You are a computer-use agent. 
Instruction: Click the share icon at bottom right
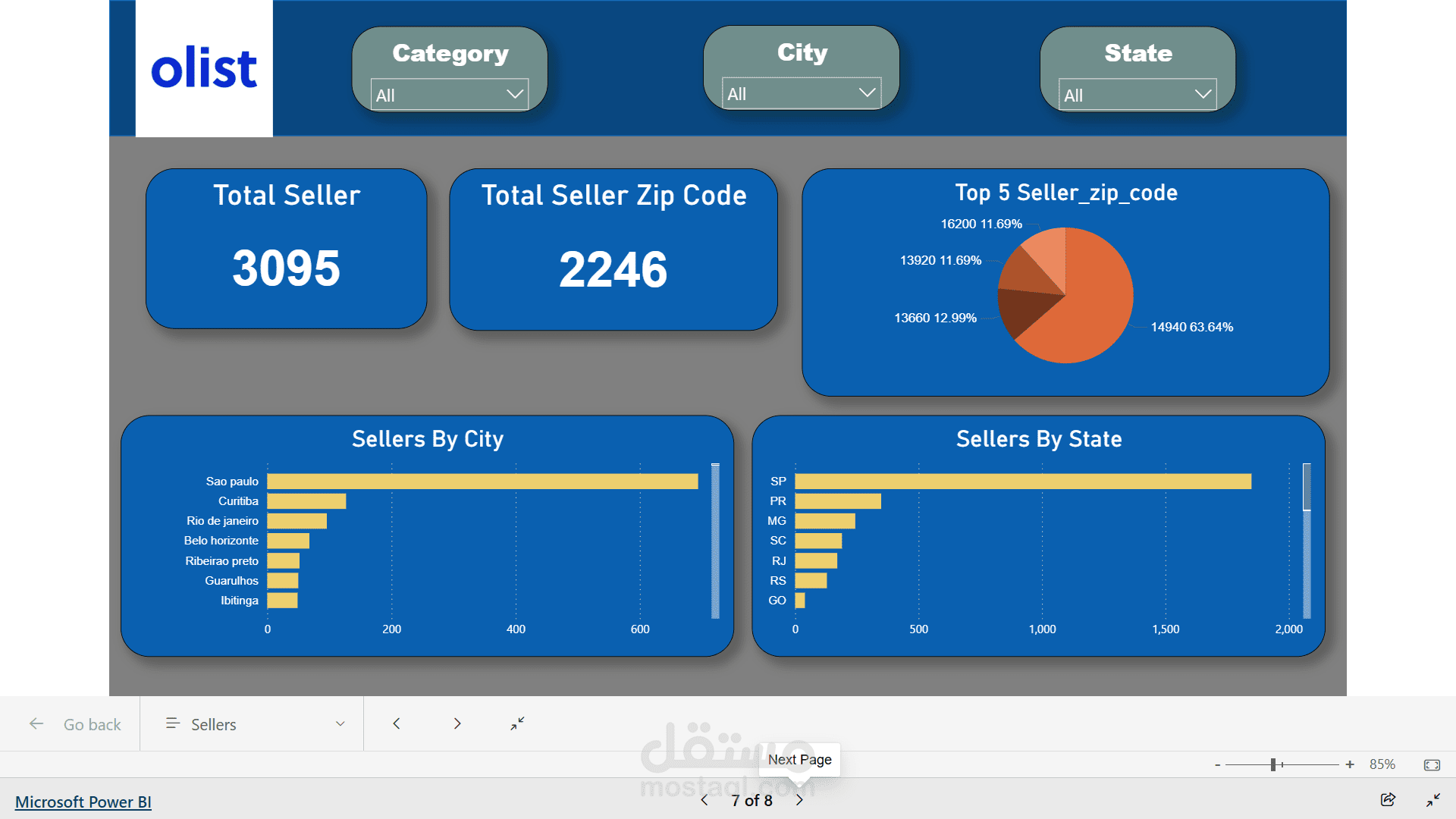tap(1388, 800)
